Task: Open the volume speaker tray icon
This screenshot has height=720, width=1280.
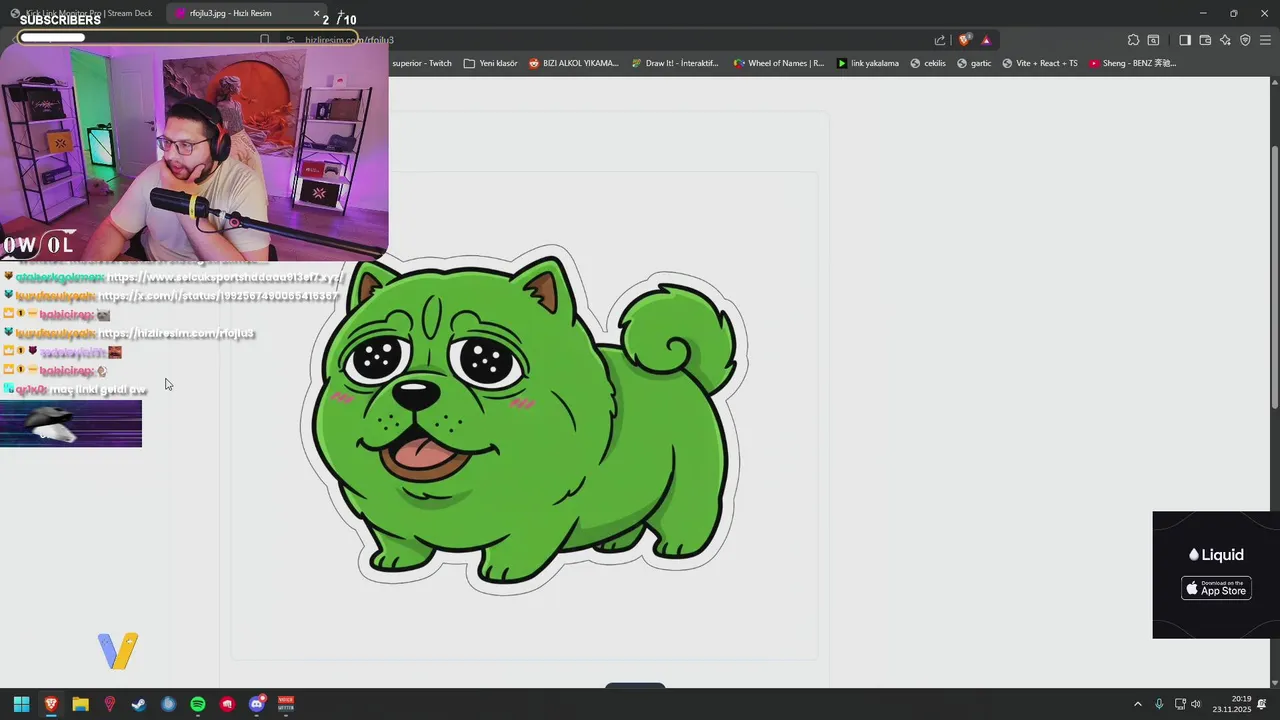Action: (x=1196, y=704)
